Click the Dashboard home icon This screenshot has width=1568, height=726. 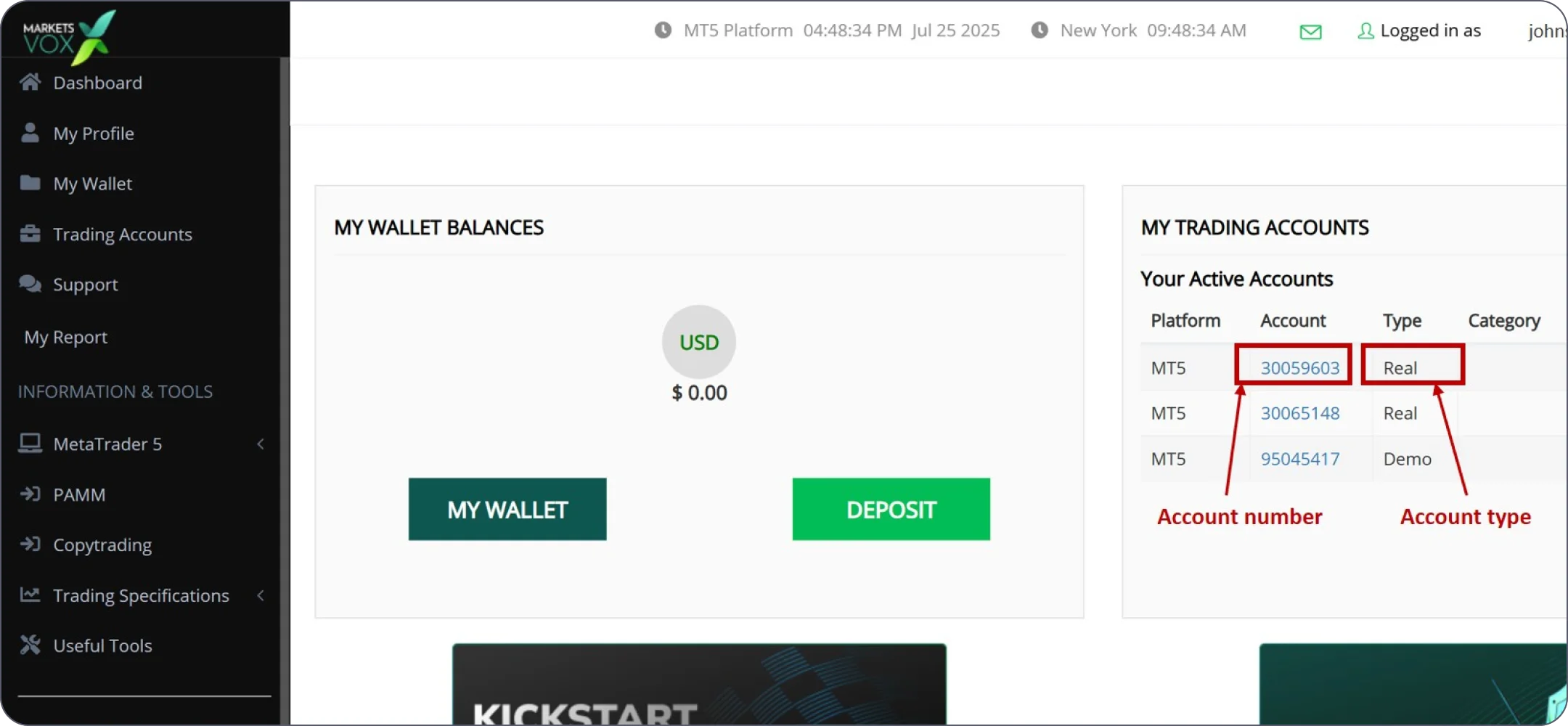pyautogui.click(x=30, y=82)
